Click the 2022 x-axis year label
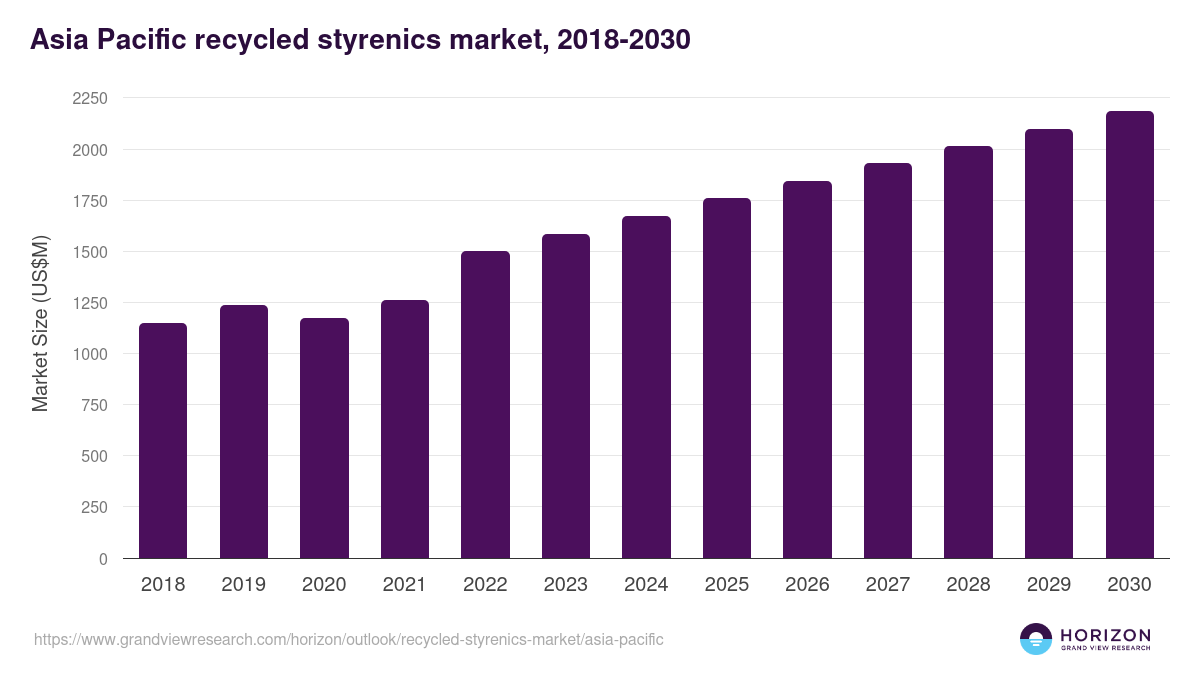 point(485,585)
